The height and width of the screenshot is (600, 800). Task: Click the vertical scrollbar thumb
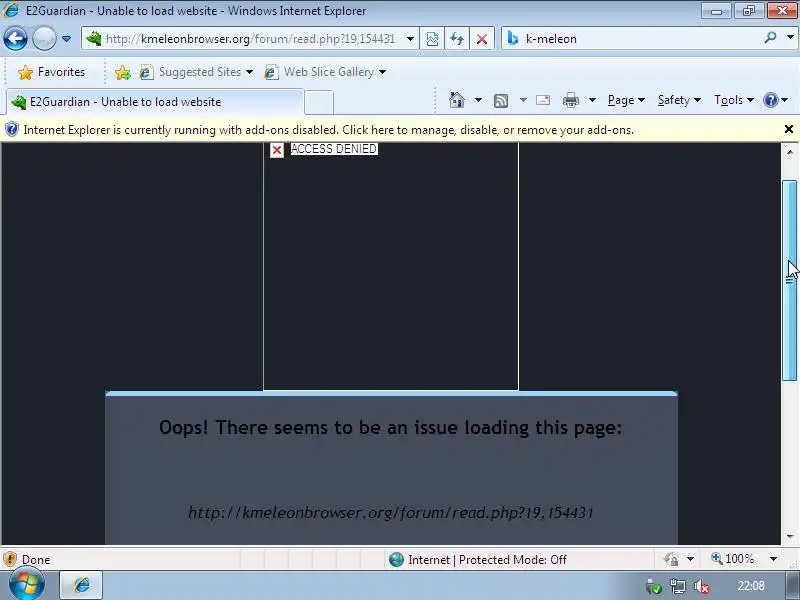[789, 280]
